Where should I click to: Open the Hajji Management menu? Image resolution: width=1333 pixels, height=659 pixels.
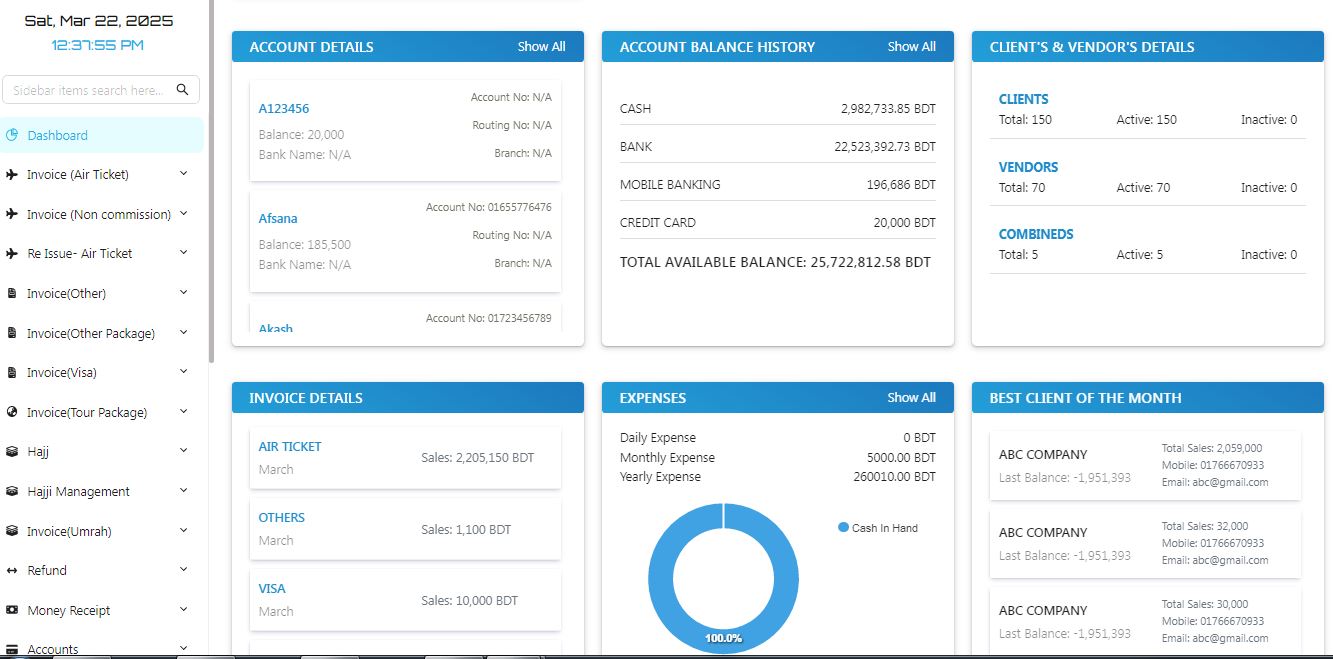(x=102, y=491)
